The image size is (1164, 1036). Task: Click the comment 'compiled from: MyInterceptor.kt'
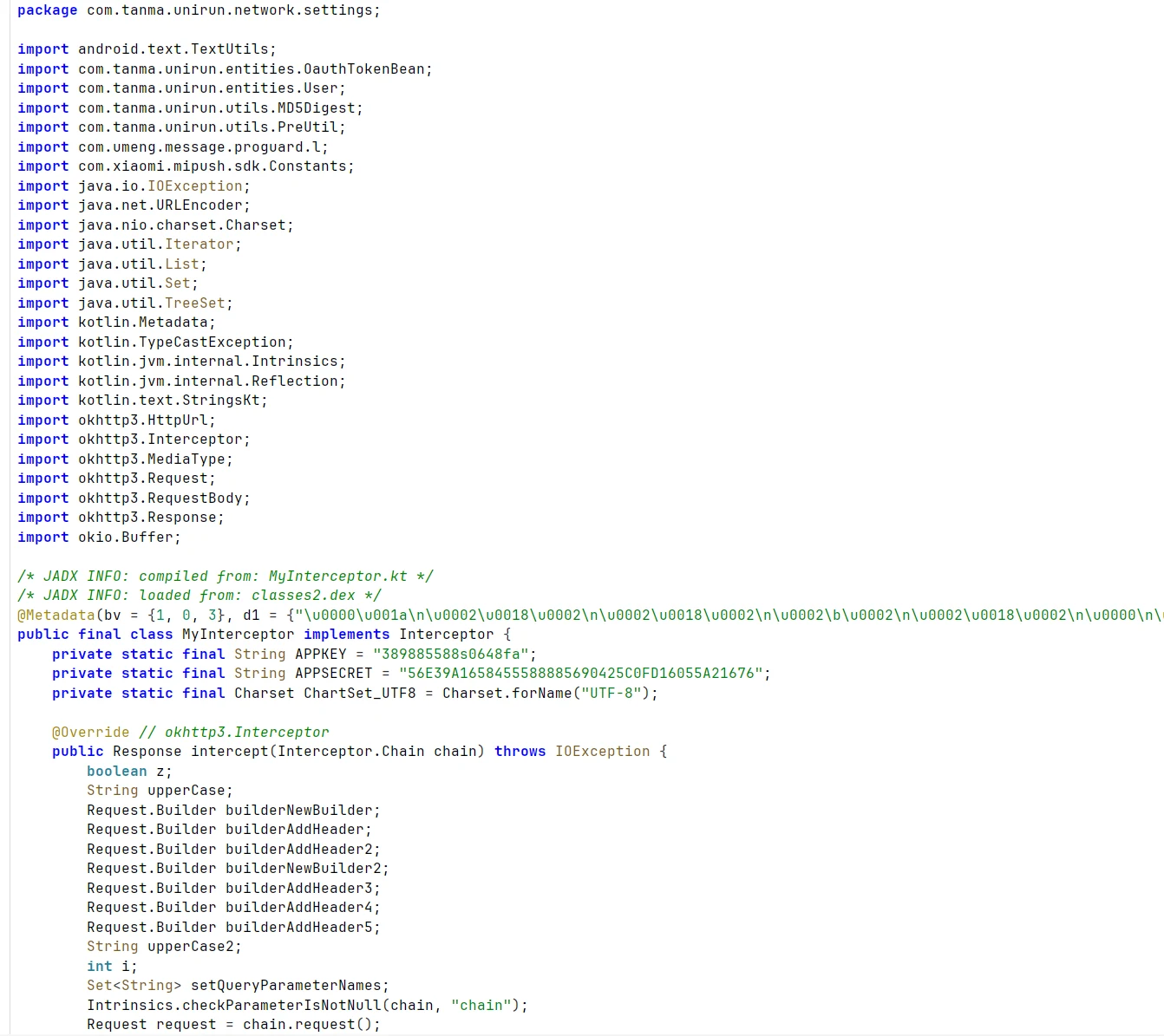225,577
